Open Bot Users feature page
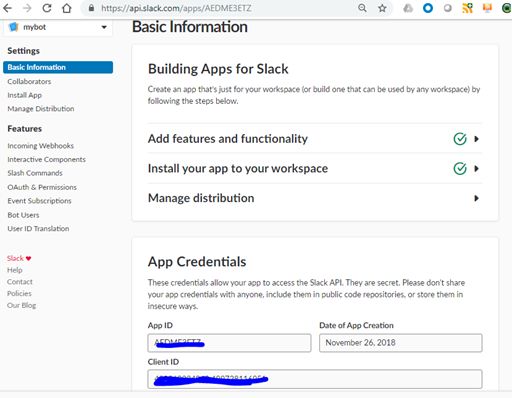 [x=23, y=215]
